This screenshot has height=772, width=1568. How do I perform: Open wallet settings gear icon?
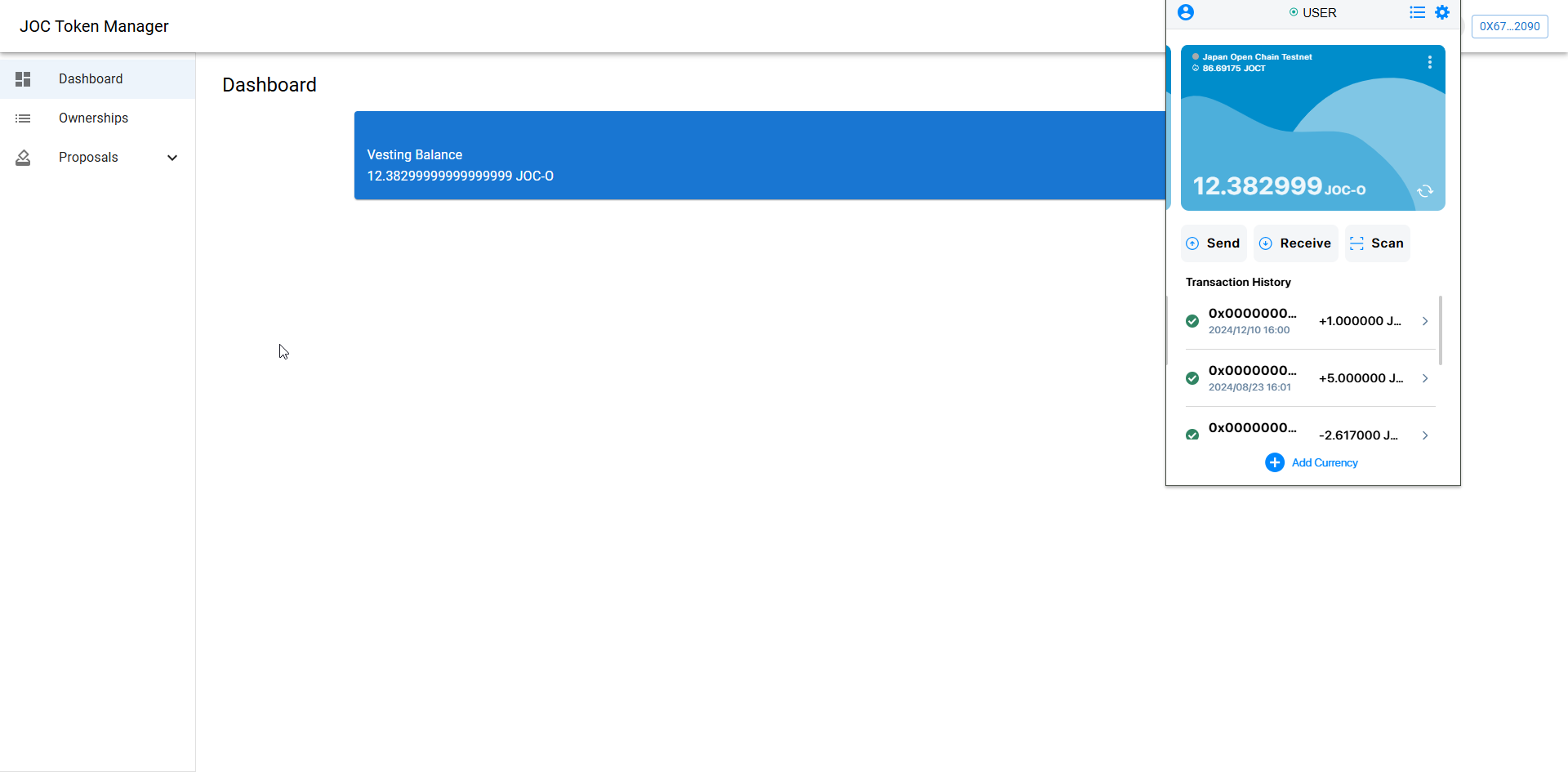[x=1442, y=12]
